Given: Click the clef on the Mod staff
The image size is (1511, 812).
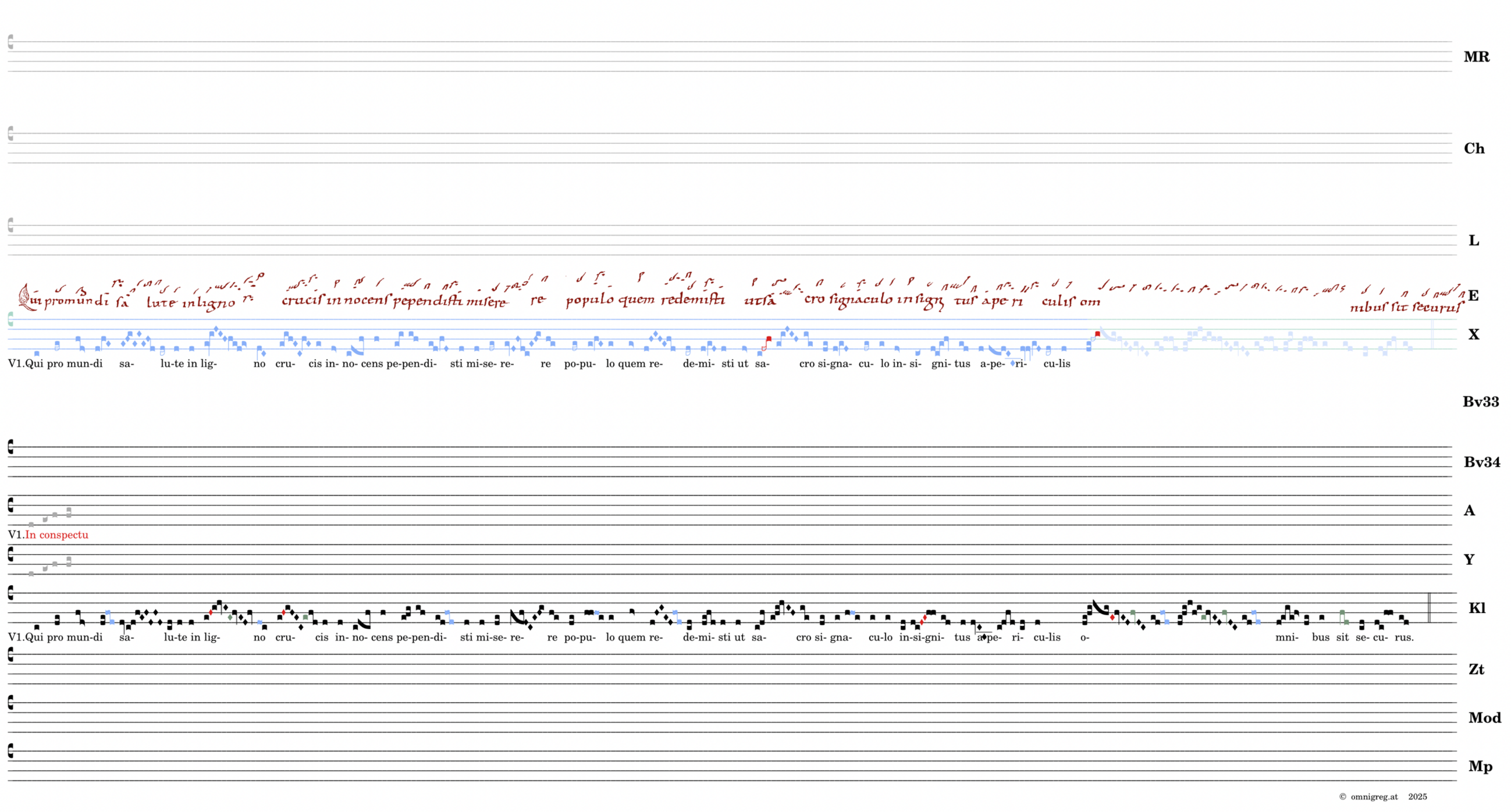Looking at the screenshot, I should (10, 703).
